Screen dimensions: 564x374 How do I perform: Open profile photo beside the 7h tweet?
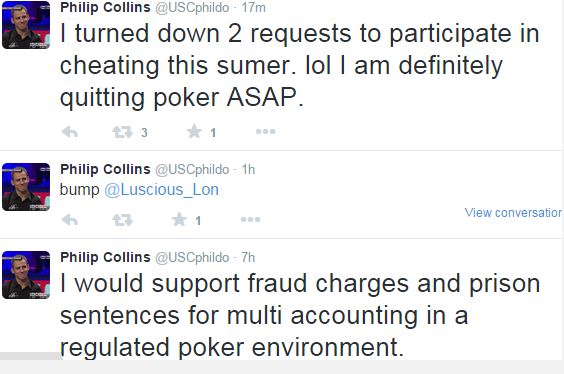pos(26,275)
